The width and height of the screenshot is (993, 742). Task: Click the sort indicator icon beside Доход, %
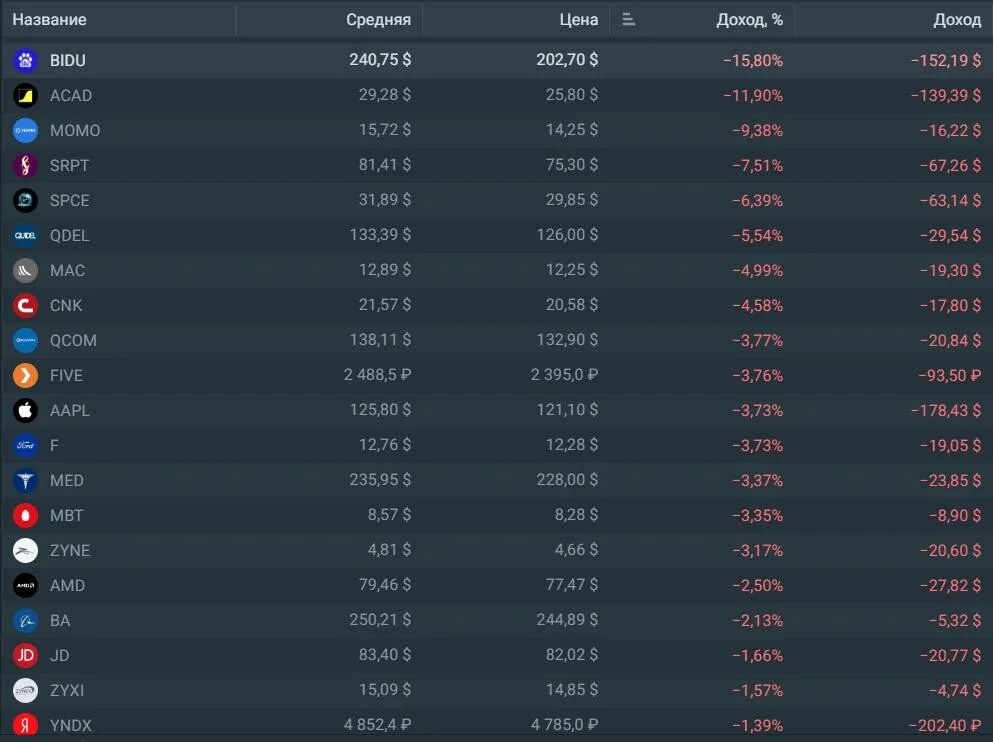(628, 20)
